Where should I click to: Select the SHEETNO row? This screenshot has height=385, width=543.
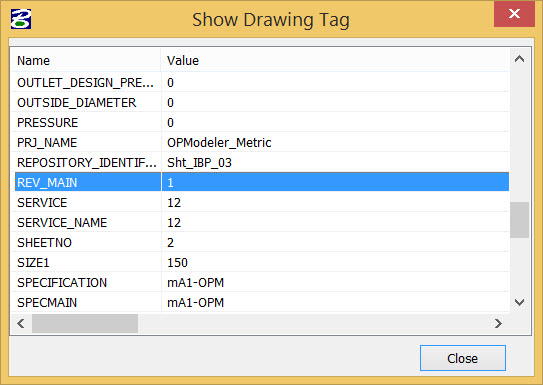(x=262, y=242)
